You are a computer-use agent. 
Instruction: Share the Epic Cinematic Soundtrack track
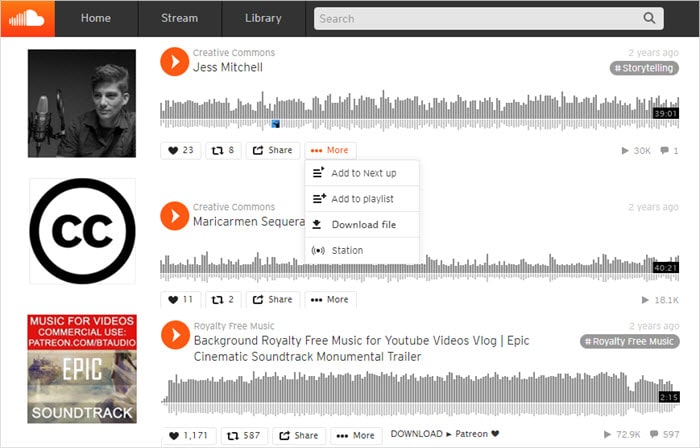coord(299,436)
